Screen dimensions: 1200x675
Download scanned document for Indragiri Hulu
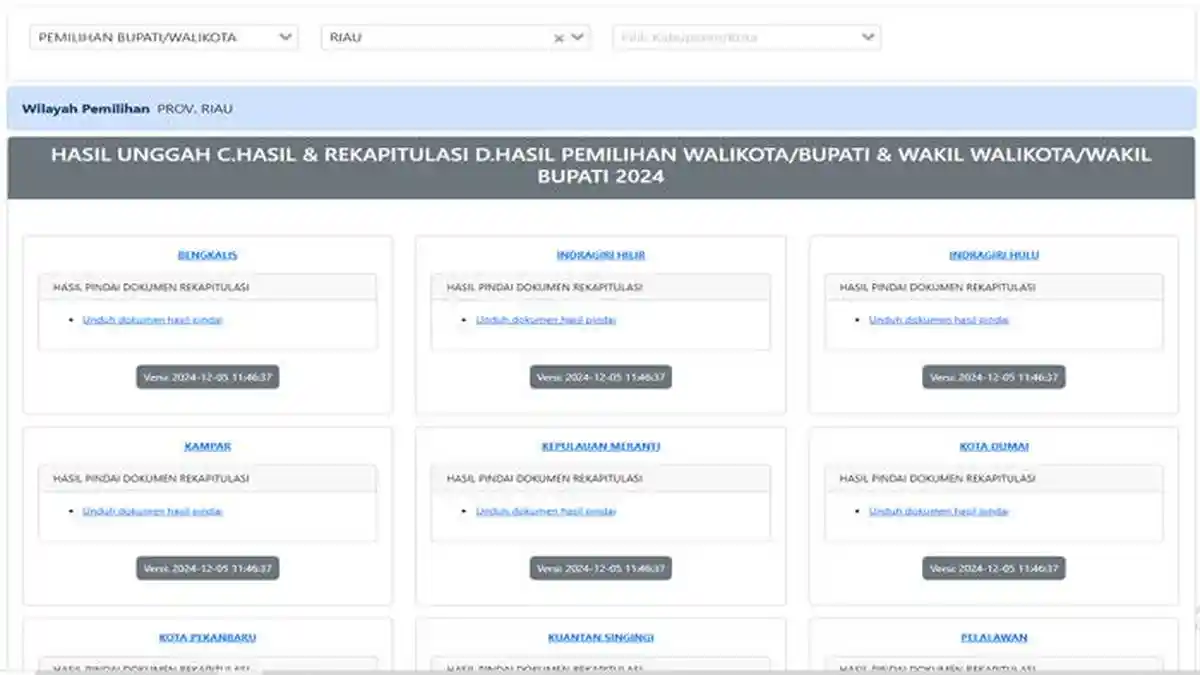939,320
